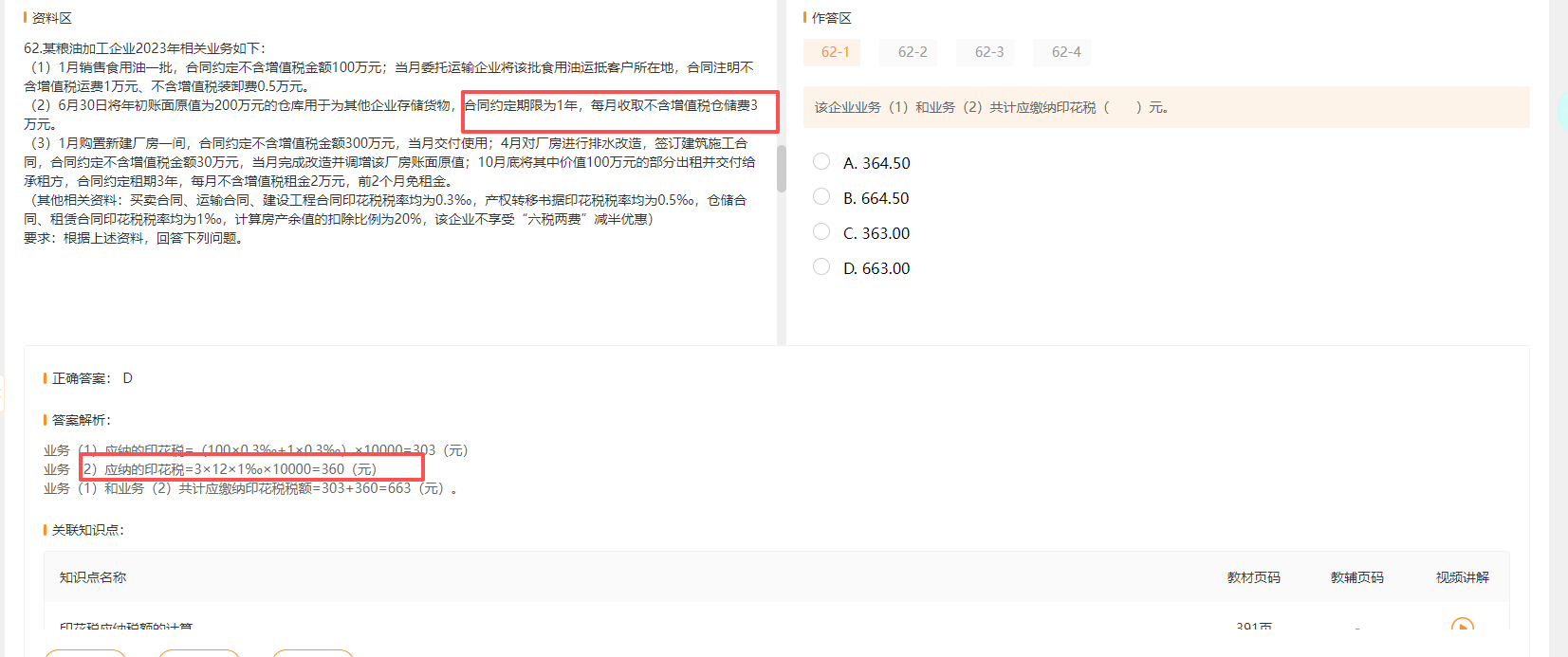
Task: Open sub-question 62-2 tab
Action: click(x=912, y=52)
